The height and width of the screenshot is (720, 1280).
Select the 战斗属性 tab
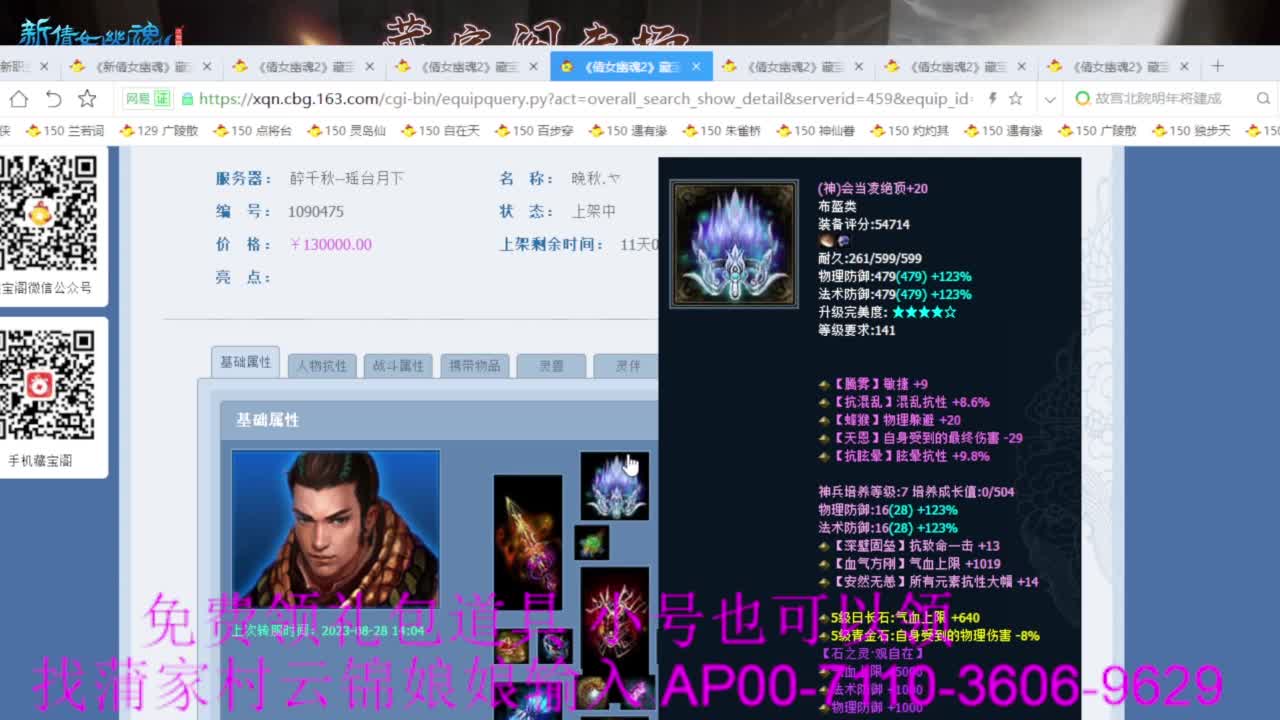pos(398,365)
